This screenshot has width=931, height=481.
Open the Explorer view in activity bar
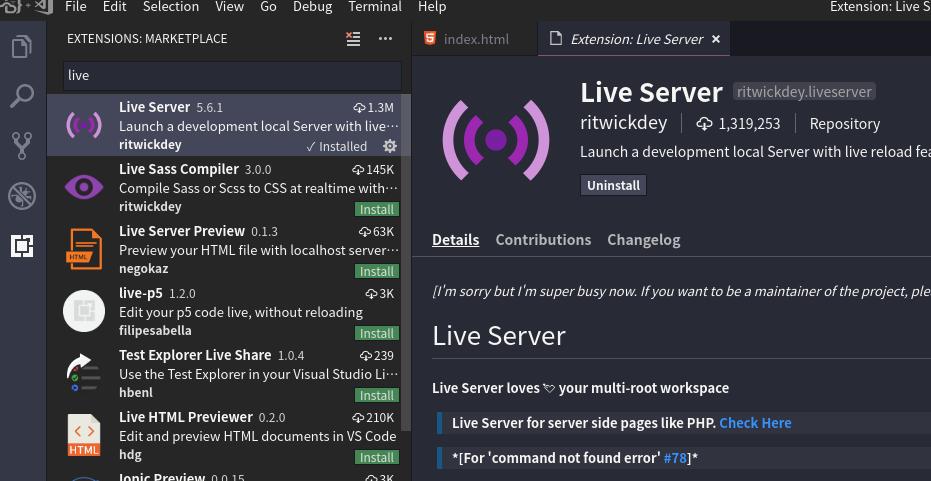(22, 46)
